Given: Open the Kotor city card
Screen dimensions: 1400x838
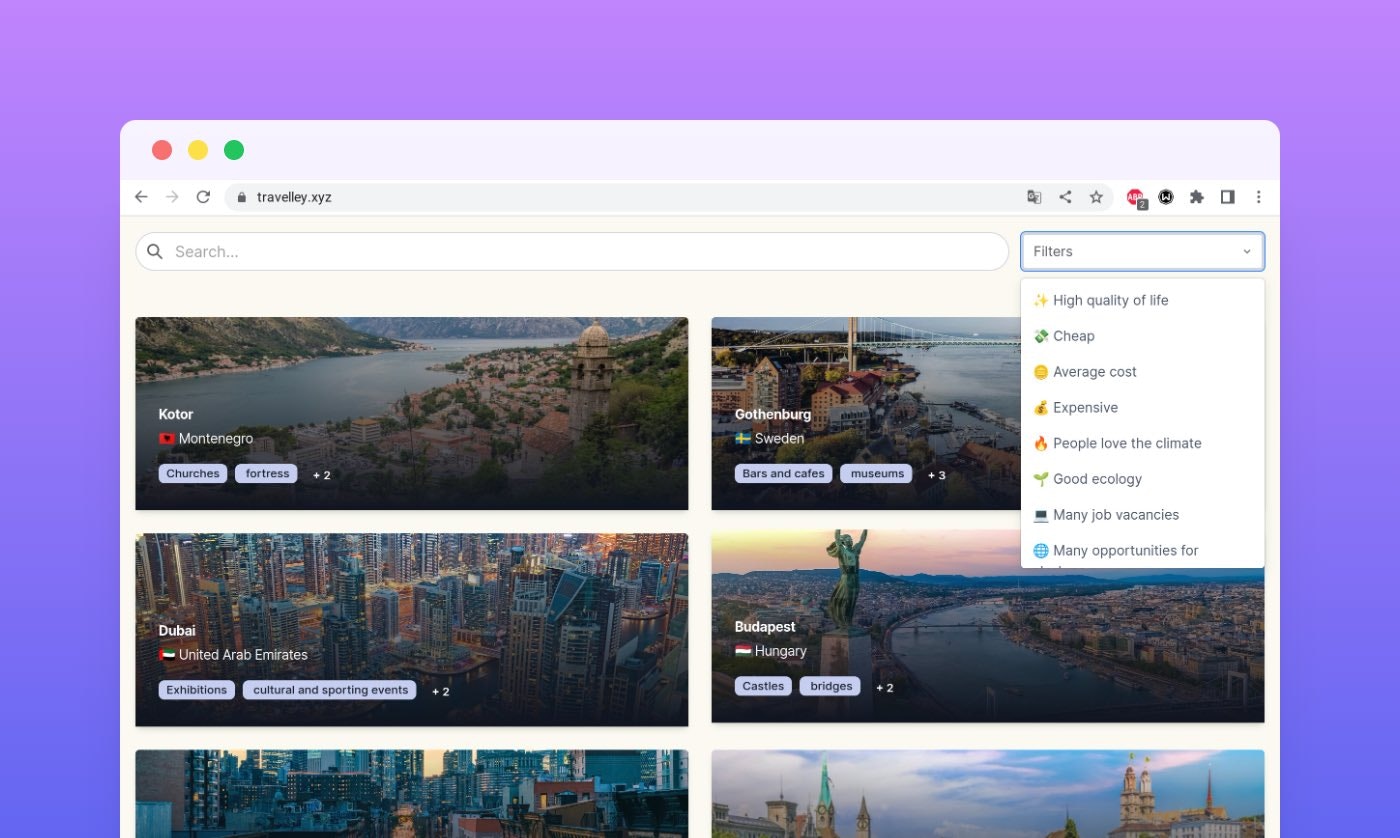Looking at the screenshot, I should pos(412,413).
